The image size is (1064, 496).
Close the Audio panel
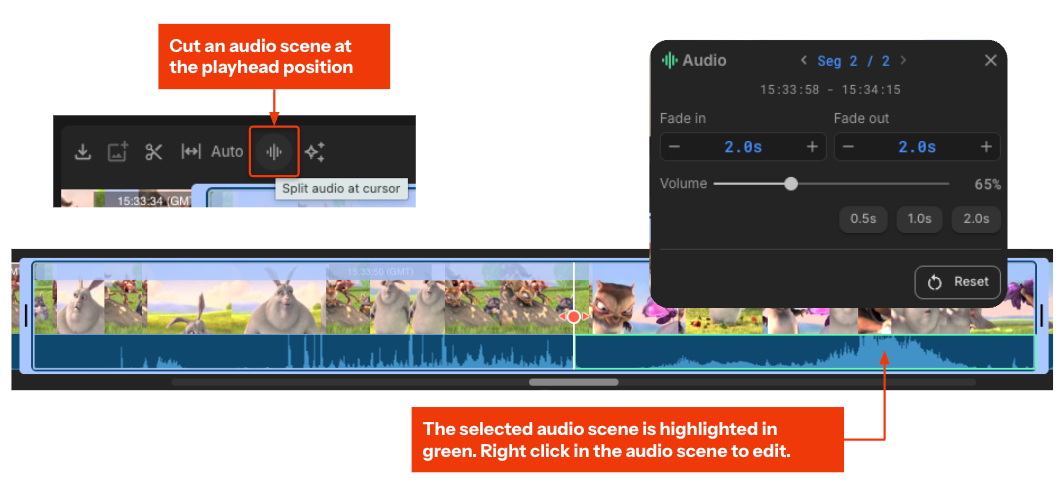click(991, 60)
